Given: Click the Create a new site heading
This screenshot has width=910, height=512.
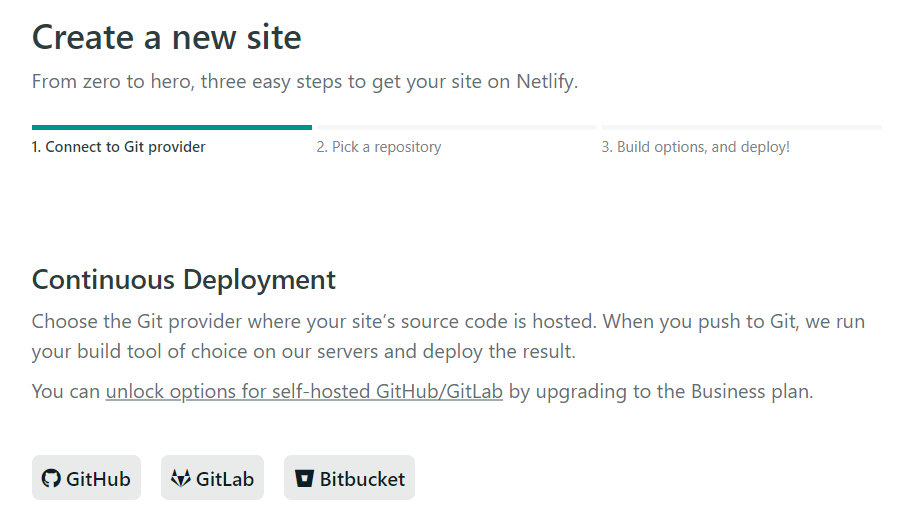Looking at the screenshot, I should [x=167, y=38].
